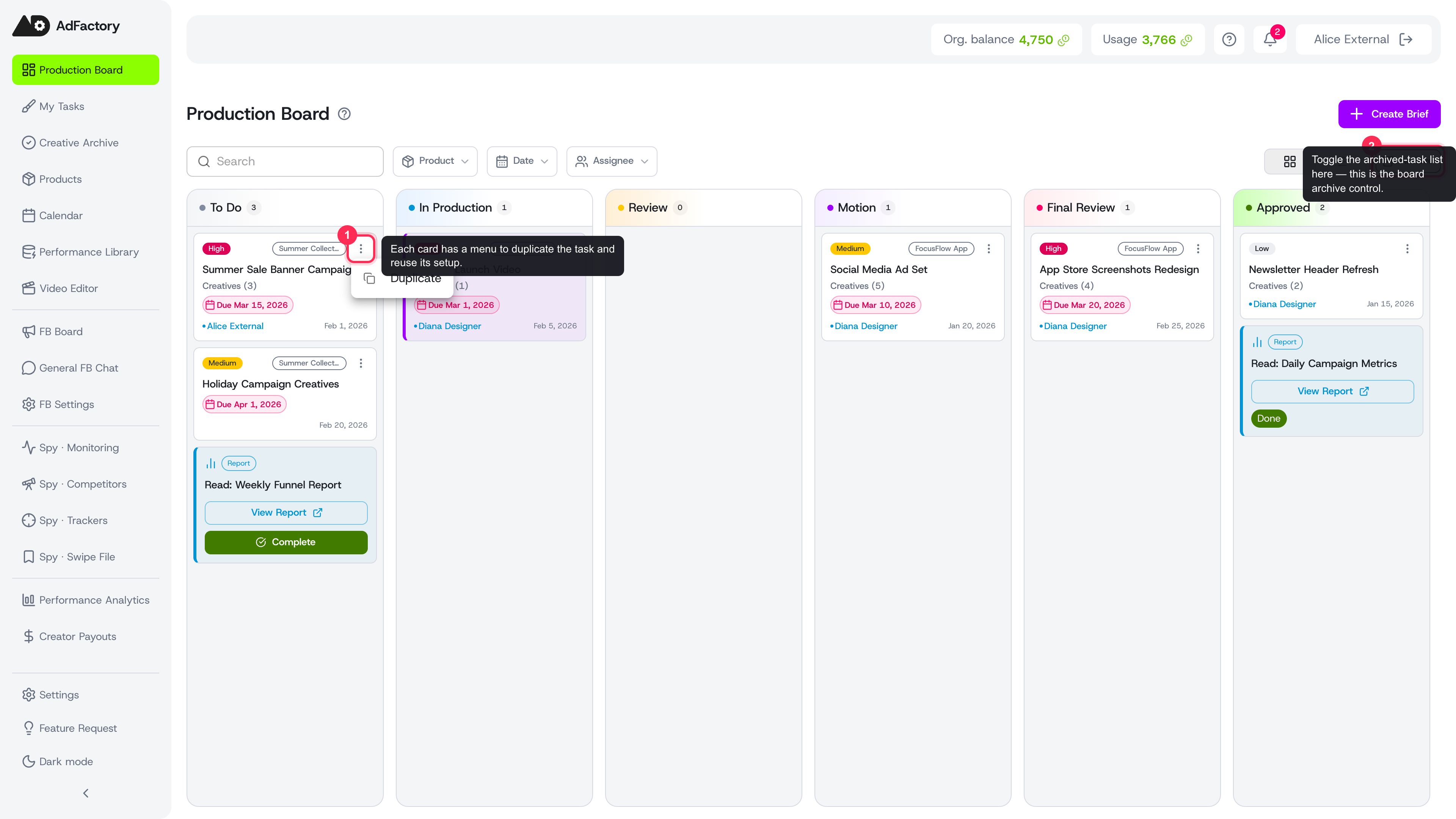The width and height of the screenshot is (1456, 819).
Task: Open the Social Media Ad Set card title
Action: click(x=879, y=270)
